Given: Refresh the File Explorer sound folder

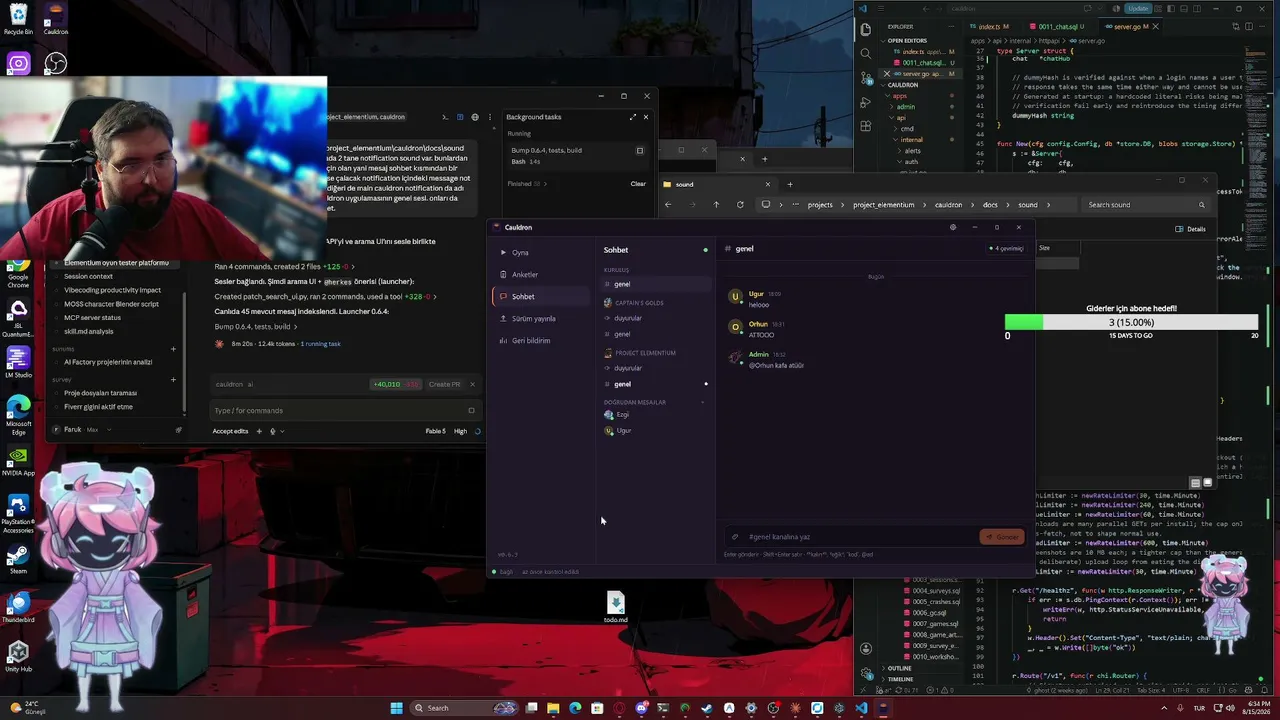Looking at the screenshot, I should point(740,205).
